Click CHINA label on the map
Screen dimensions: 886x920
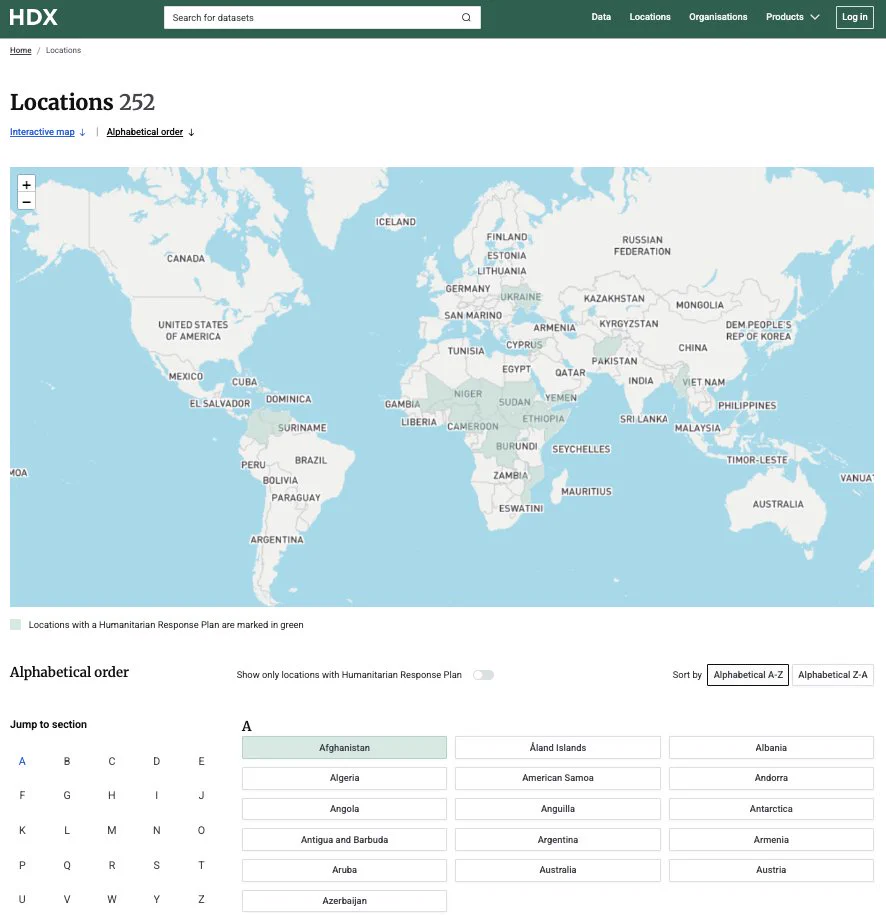[693, 348]
